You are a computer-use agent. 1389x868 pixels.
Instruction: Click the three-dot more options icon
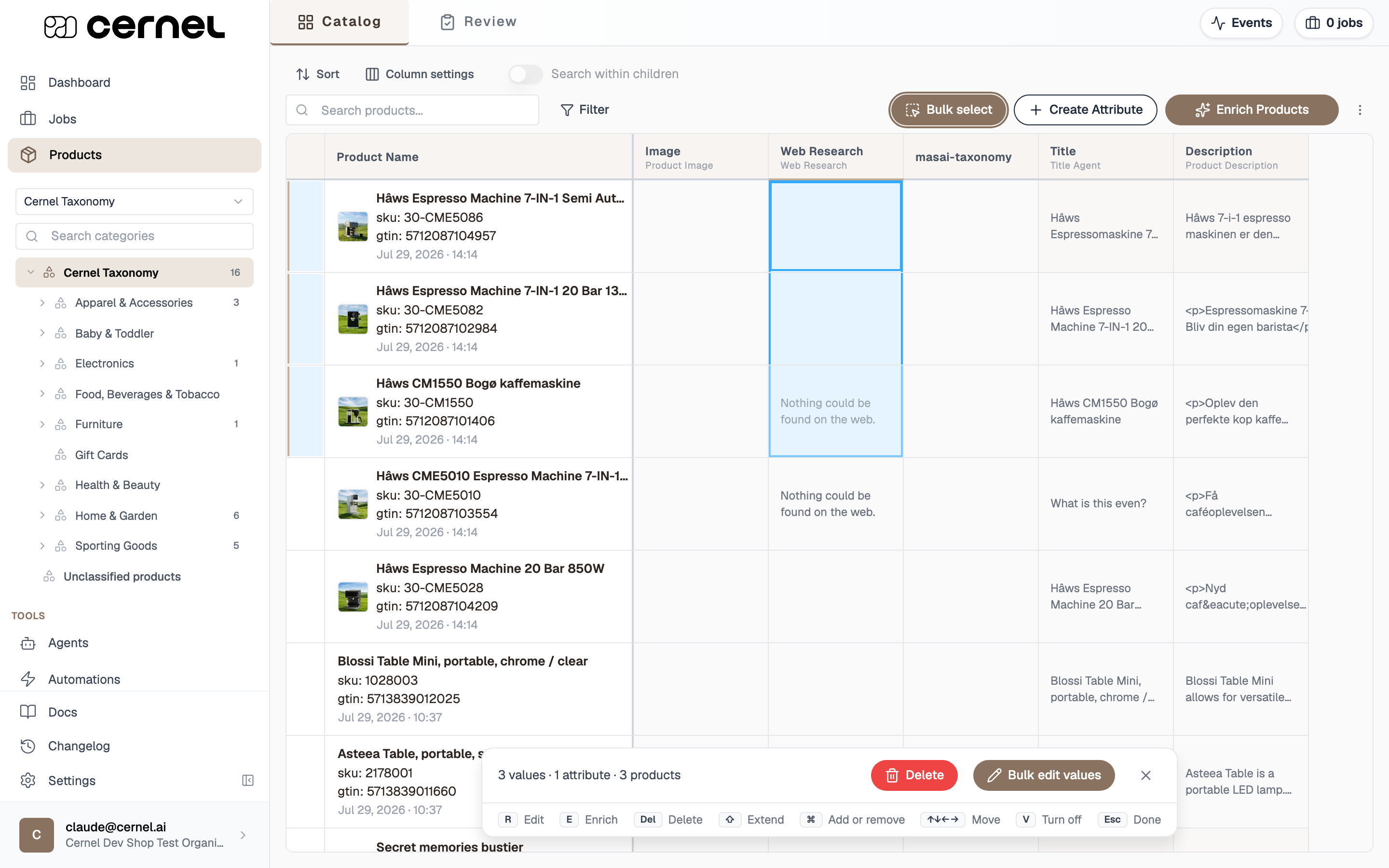point(1360,109)
